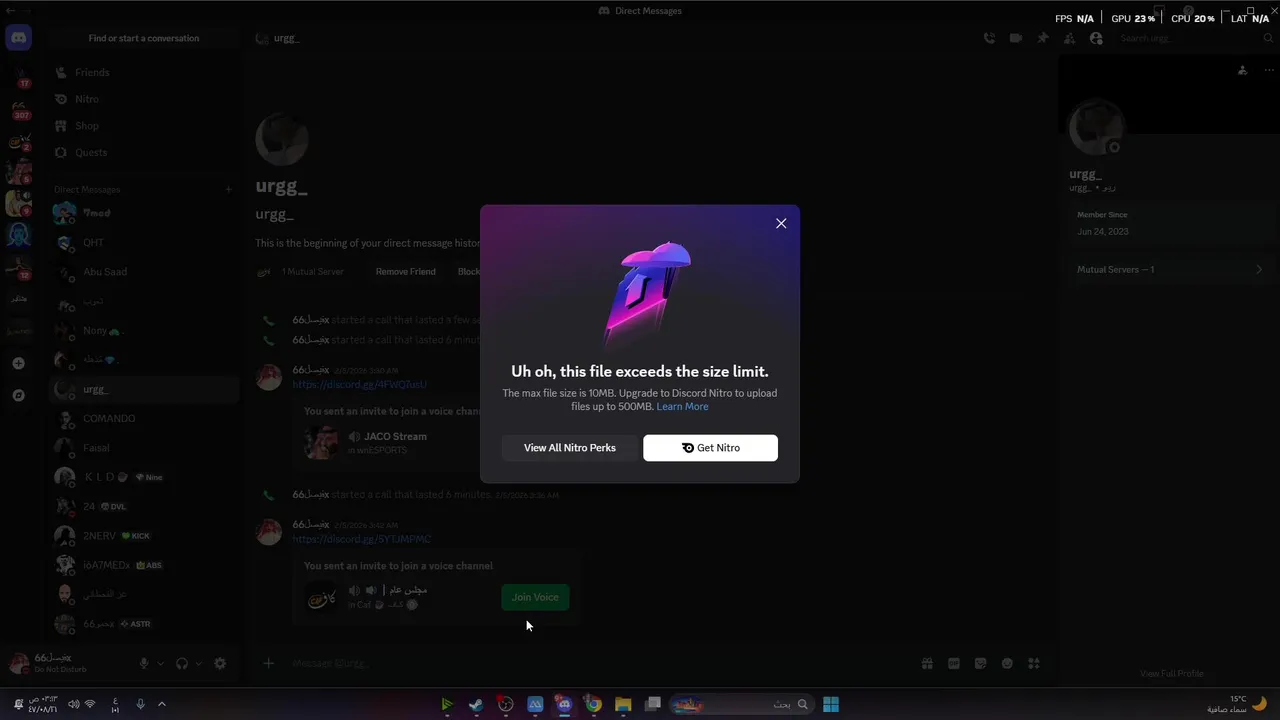The height and width of the screenshot is (720, 1280).
Task: Open the discord.gg/4FWQ7usU invite link
Action: click(x=359, y=385)
